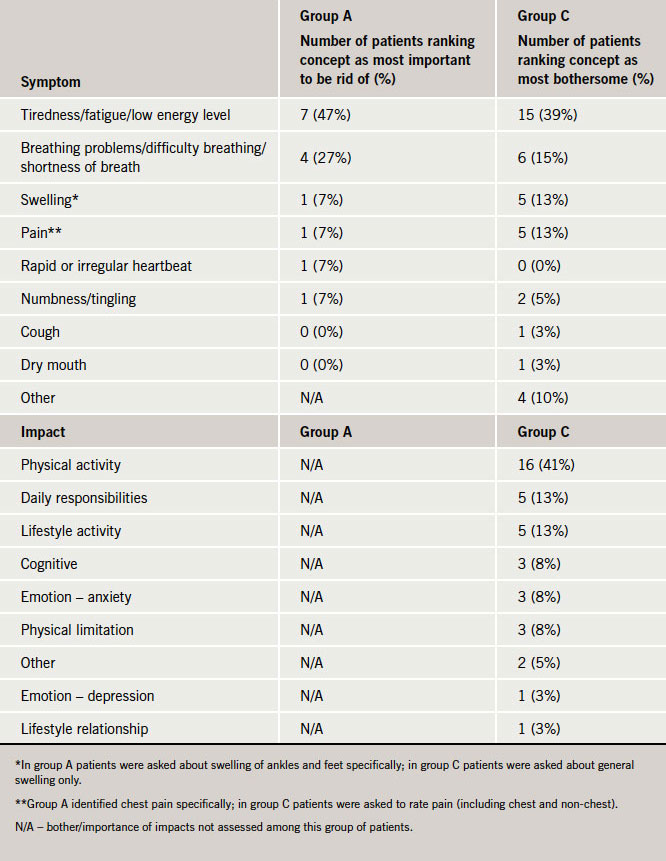Click the Cough symptom label
The image size is (666, 861).
[x=40, y=332]
